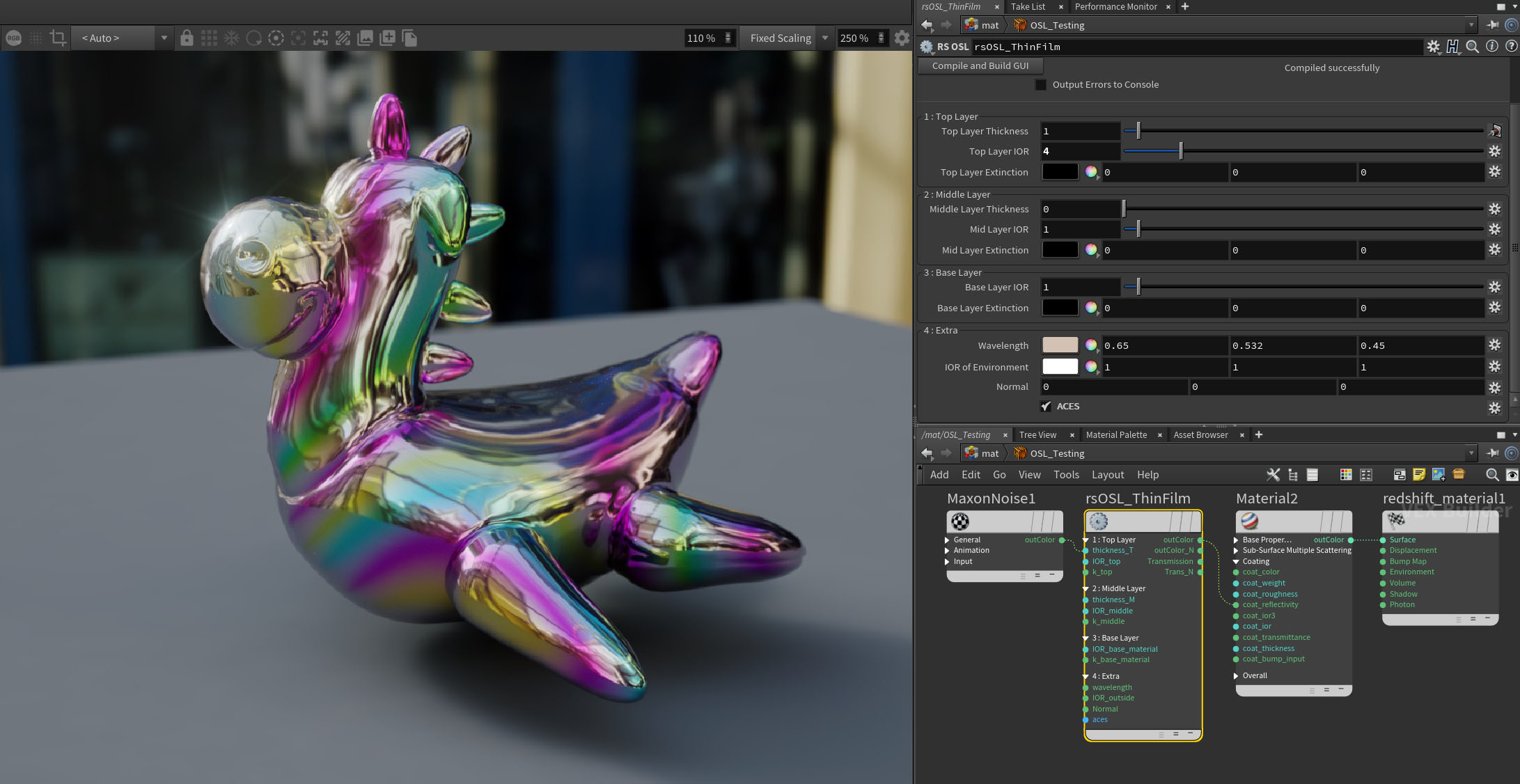The width and height of the screenshot is (1520, 784).
Task: Open render view settings gear
Action: (x=902, y=38)
